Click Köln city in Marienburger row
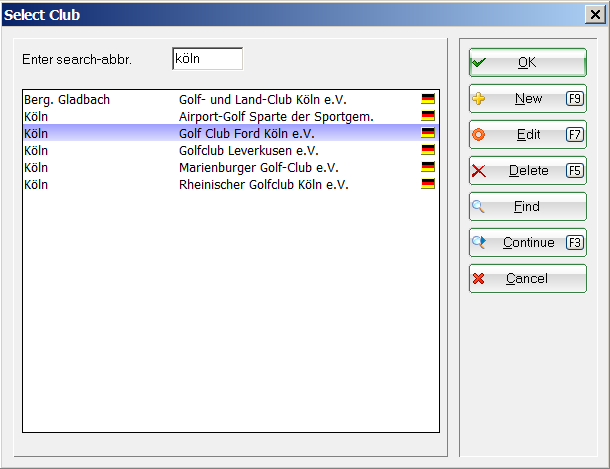The height and width of the screenshot is (469, 610). (x=36, y=168)
